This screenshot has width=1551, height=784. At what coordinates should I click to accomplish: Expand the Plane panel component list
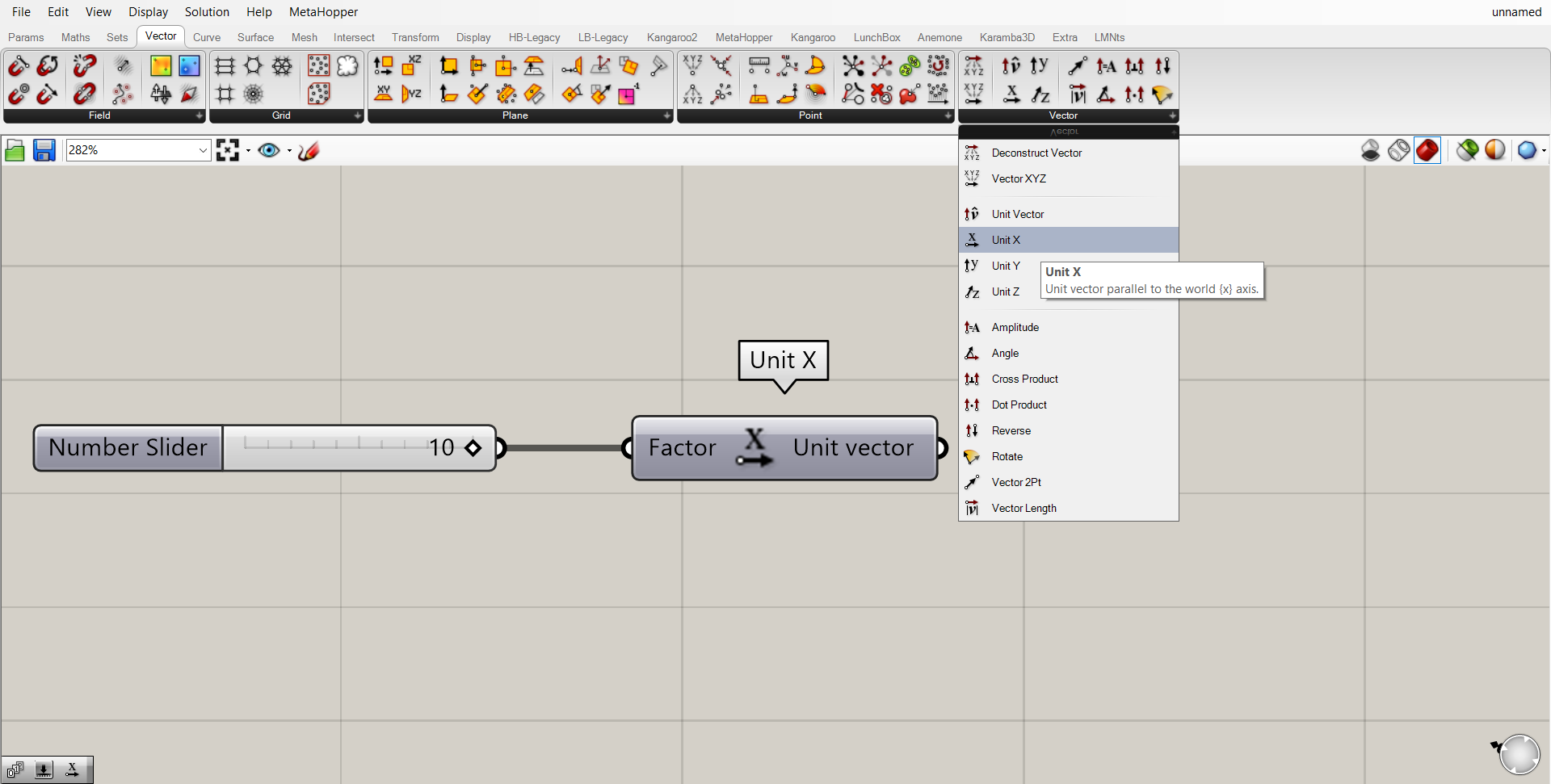[x=666, y=116]
